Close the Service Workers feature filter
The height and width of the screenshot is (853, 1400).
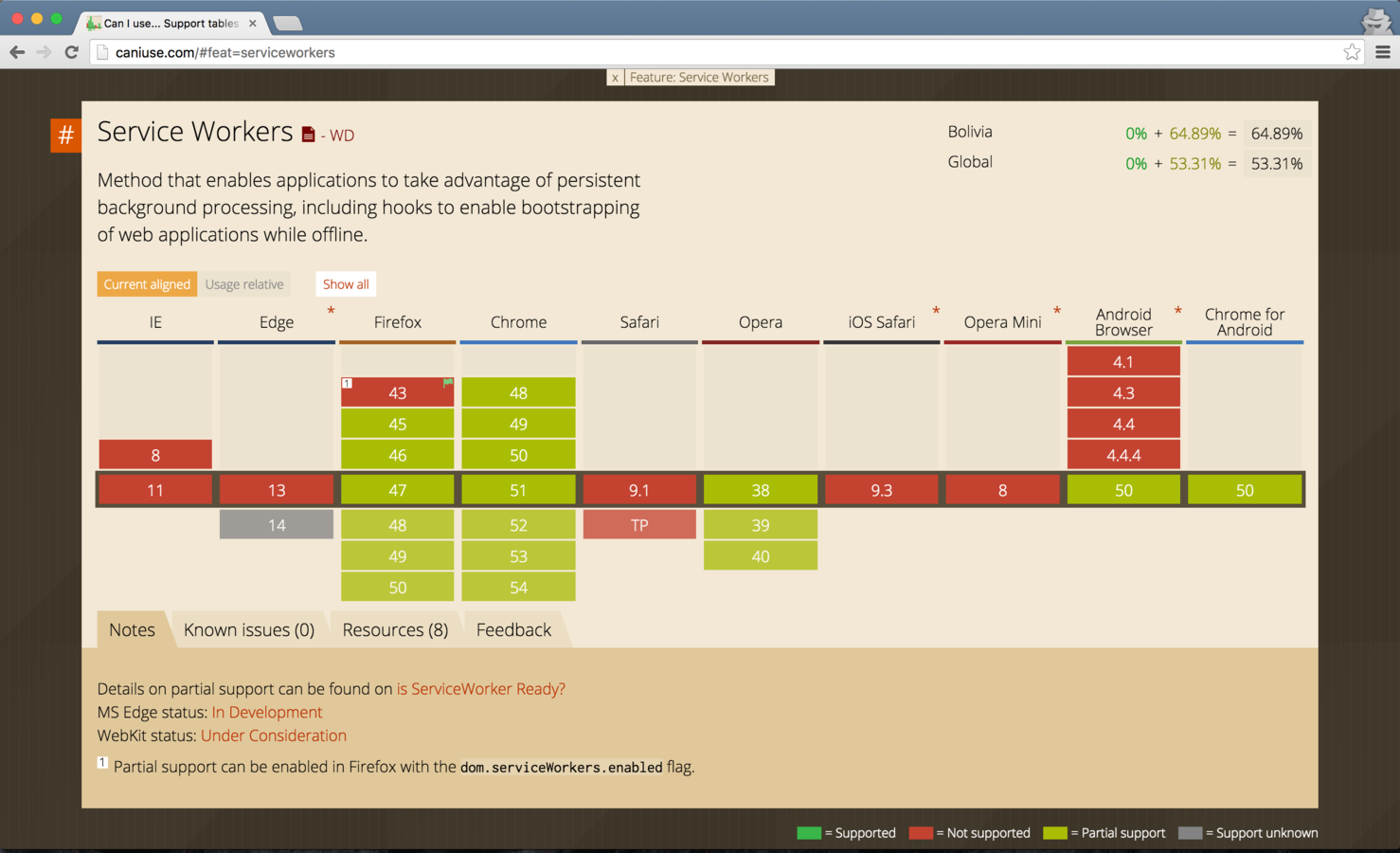pos(615,78)
